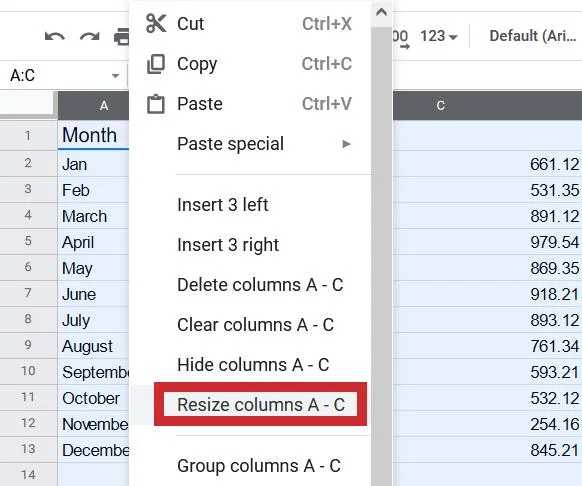
Task: Select Clear columns A - C
Action: click(250, 325)
